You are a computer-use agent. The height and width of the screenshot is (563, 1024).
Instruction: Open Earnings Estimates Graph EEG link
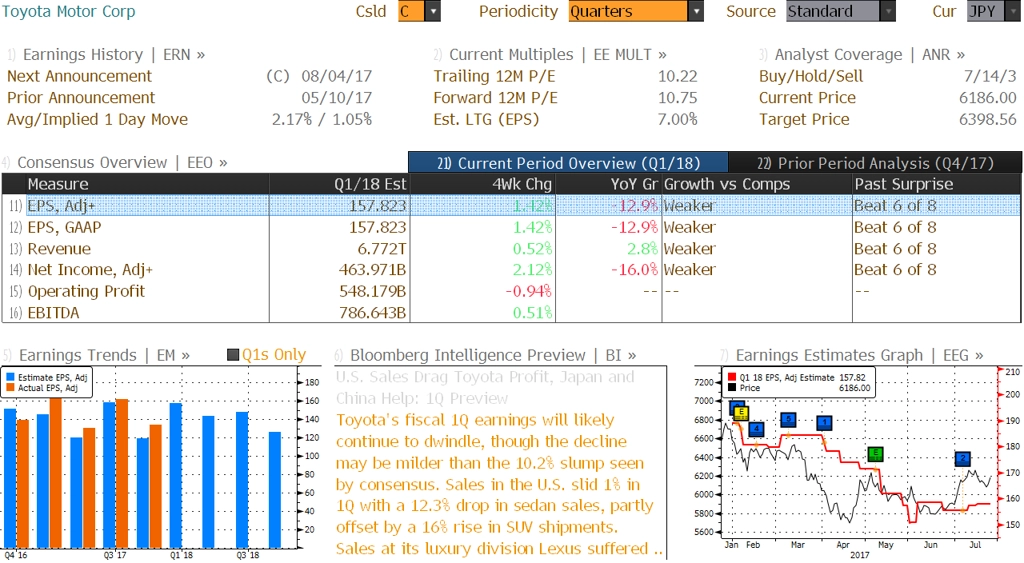(859, 355)
